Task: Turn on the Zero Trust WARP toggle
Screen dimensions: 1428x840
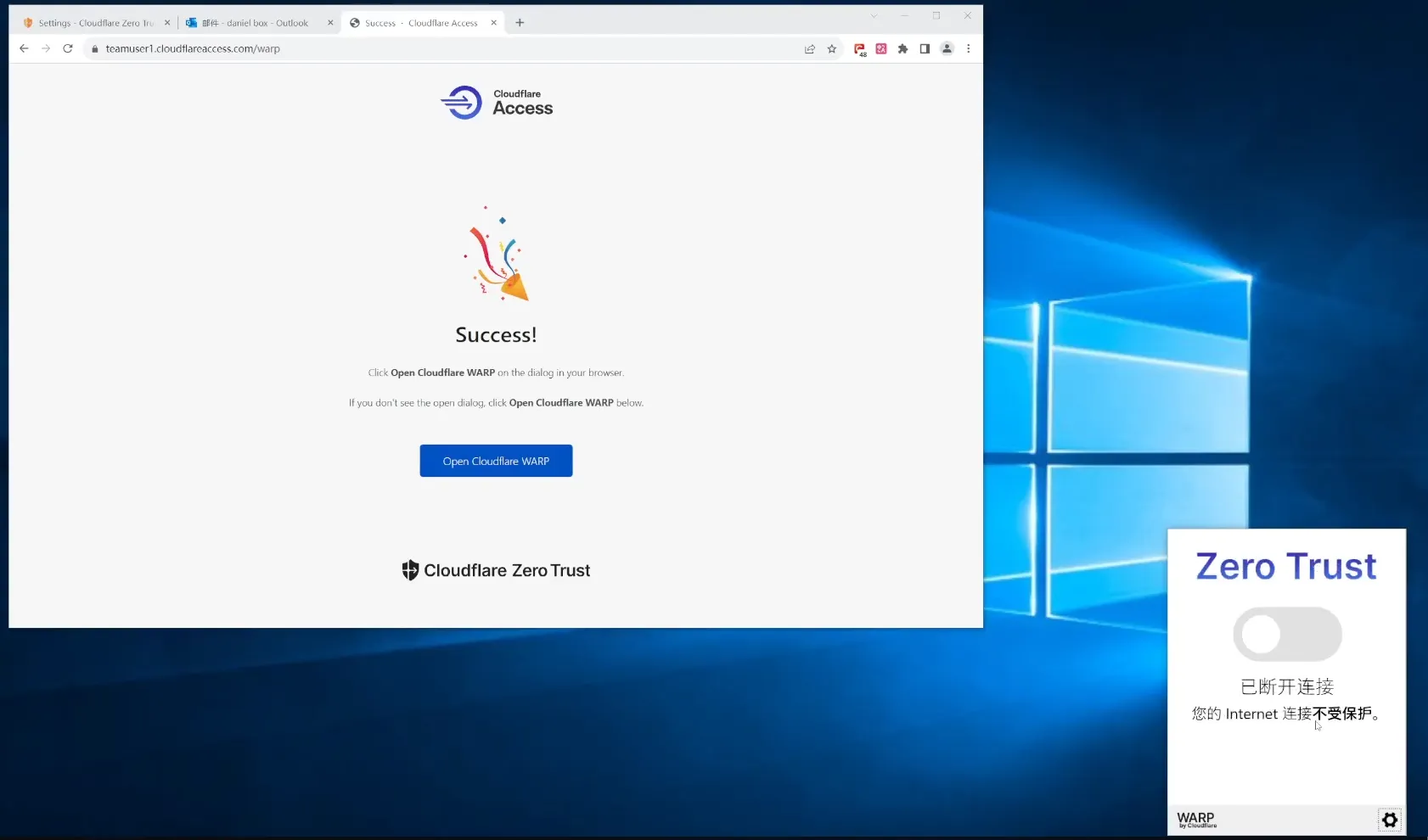Action: [x=1287, y=634]
